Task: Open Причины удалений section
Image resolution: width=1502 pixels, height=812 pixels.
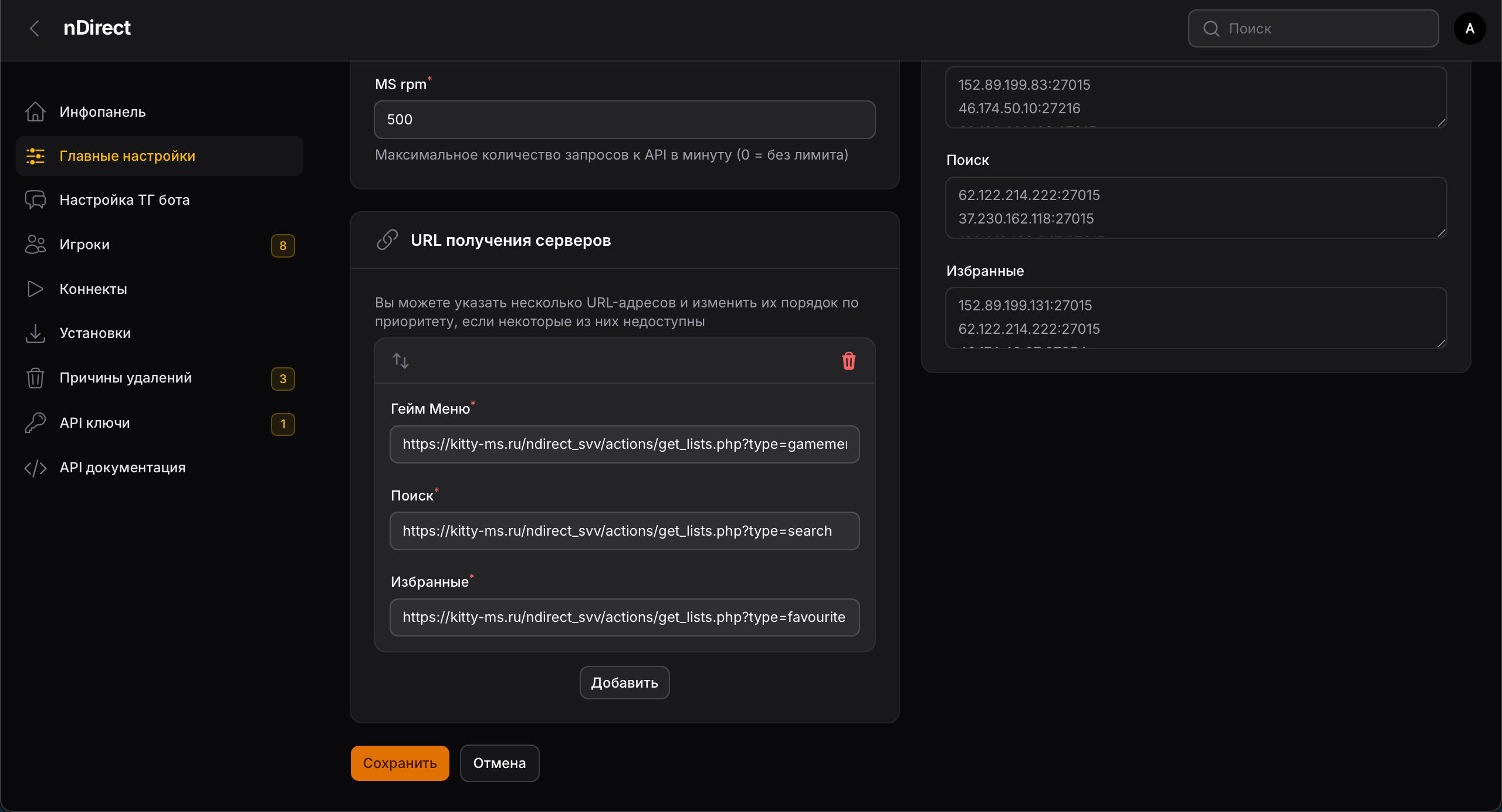Action: coord(125,378)
